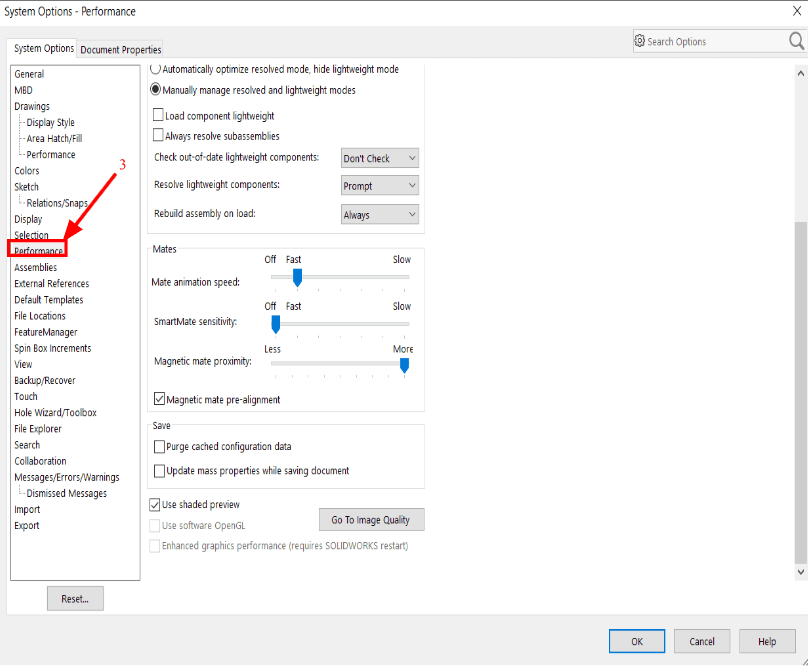
Task: Select Import category
Action: [27, 509]
